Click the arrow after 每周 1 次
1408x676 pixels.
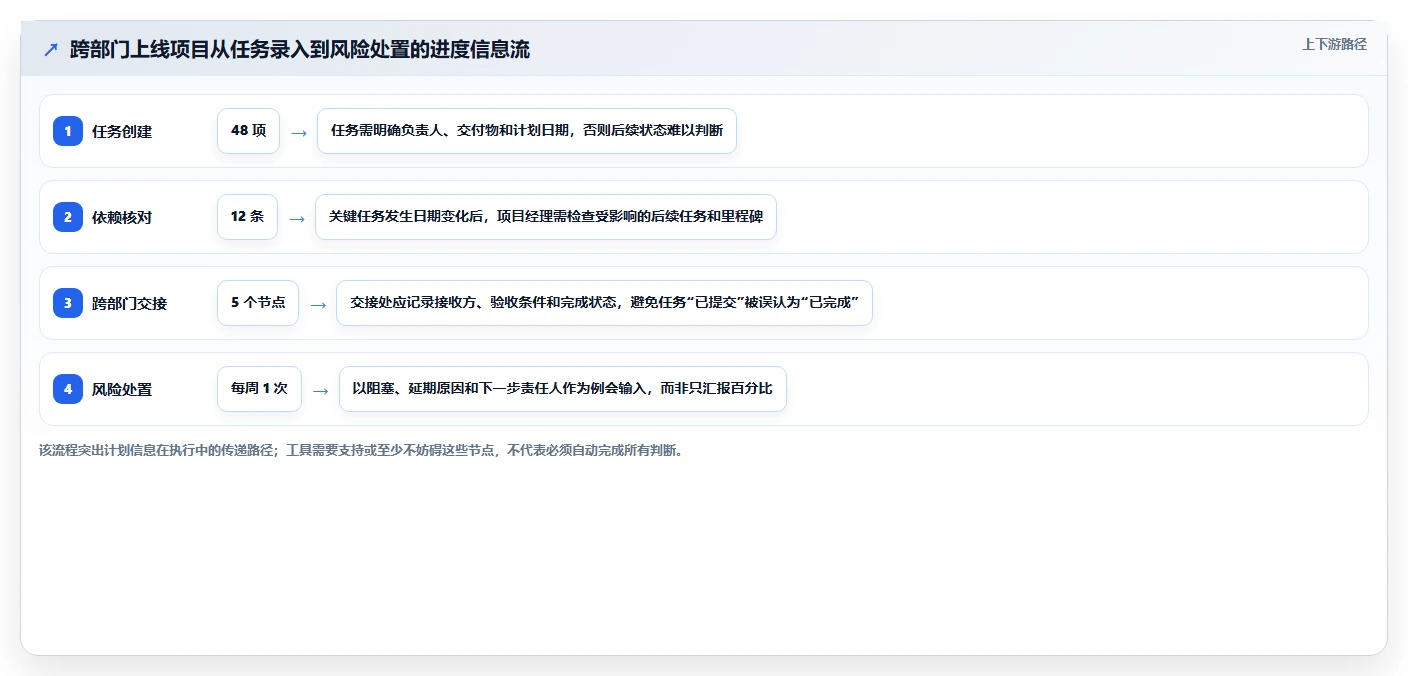(320, 390)
